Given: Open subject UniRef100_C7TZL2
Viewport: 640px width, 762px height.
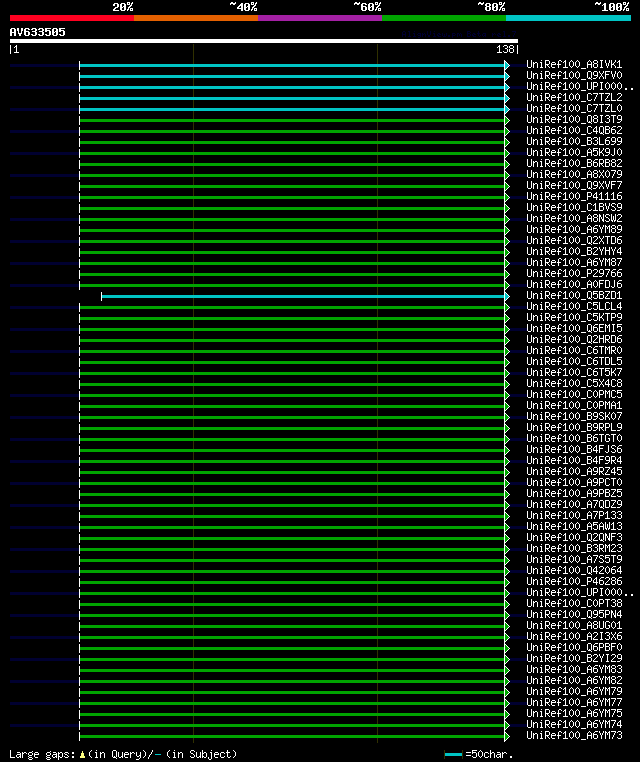Looking at the screenshot, I should coord(574,97).
